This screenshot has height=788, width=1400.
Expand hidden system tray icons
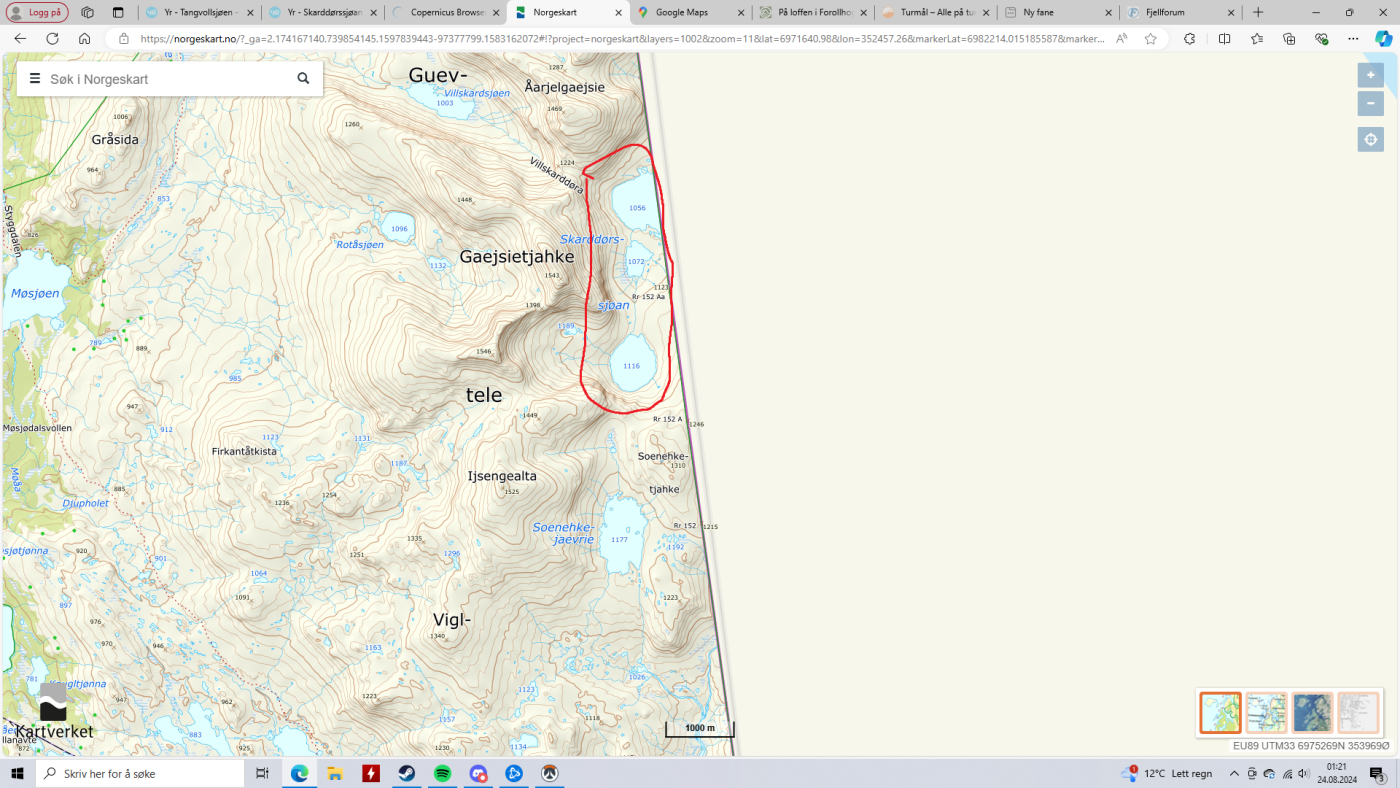pos(1234,773)
